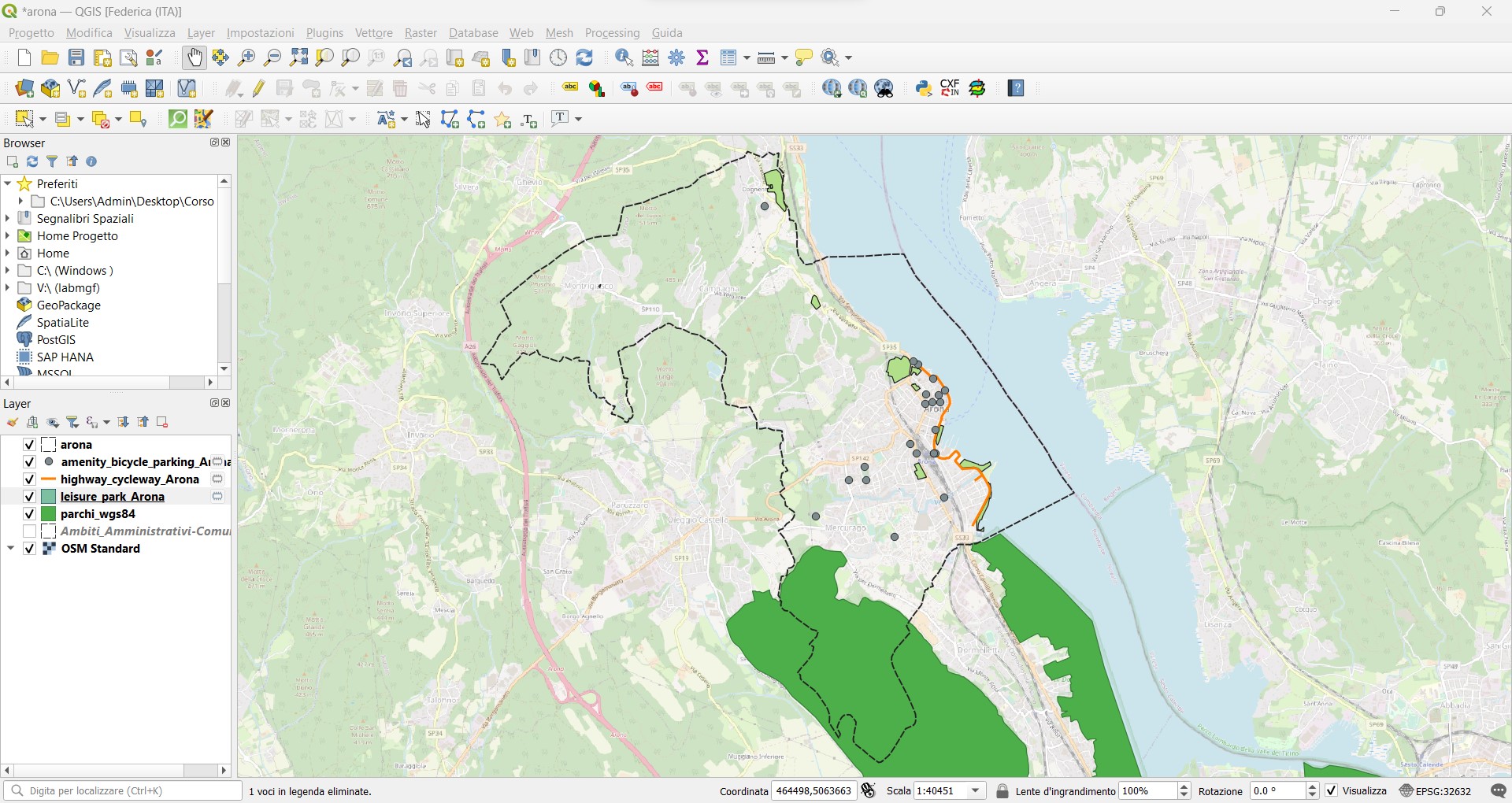Uncheck the Visualizza render checkbox

1332,791
